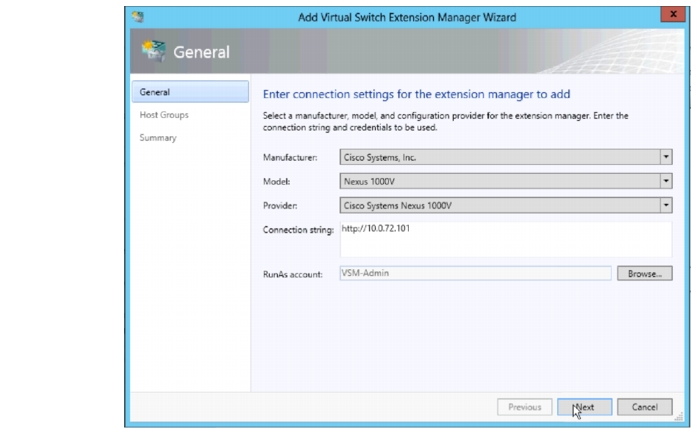Cancel the wizard

(645, 407)
